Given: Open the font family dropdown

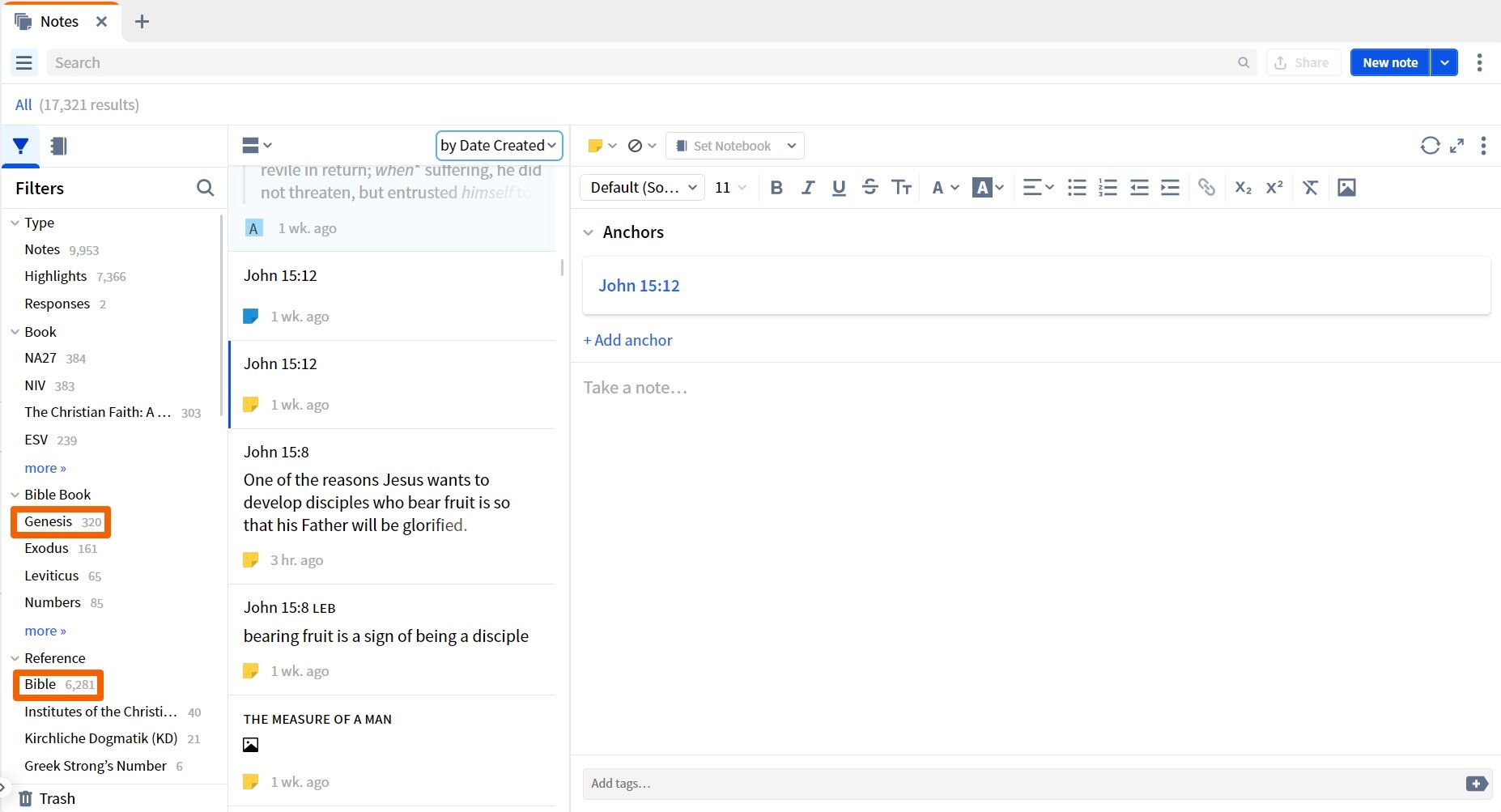Looking at the screenshot, I should (643, 187).
